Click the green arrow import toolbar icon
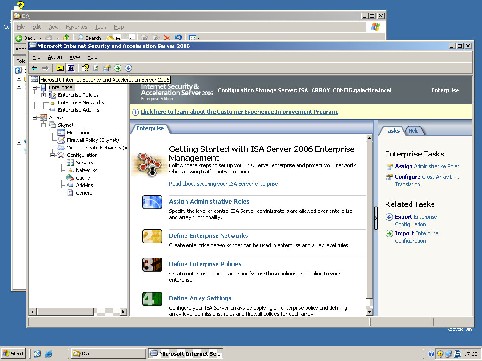 coord(118,68)
